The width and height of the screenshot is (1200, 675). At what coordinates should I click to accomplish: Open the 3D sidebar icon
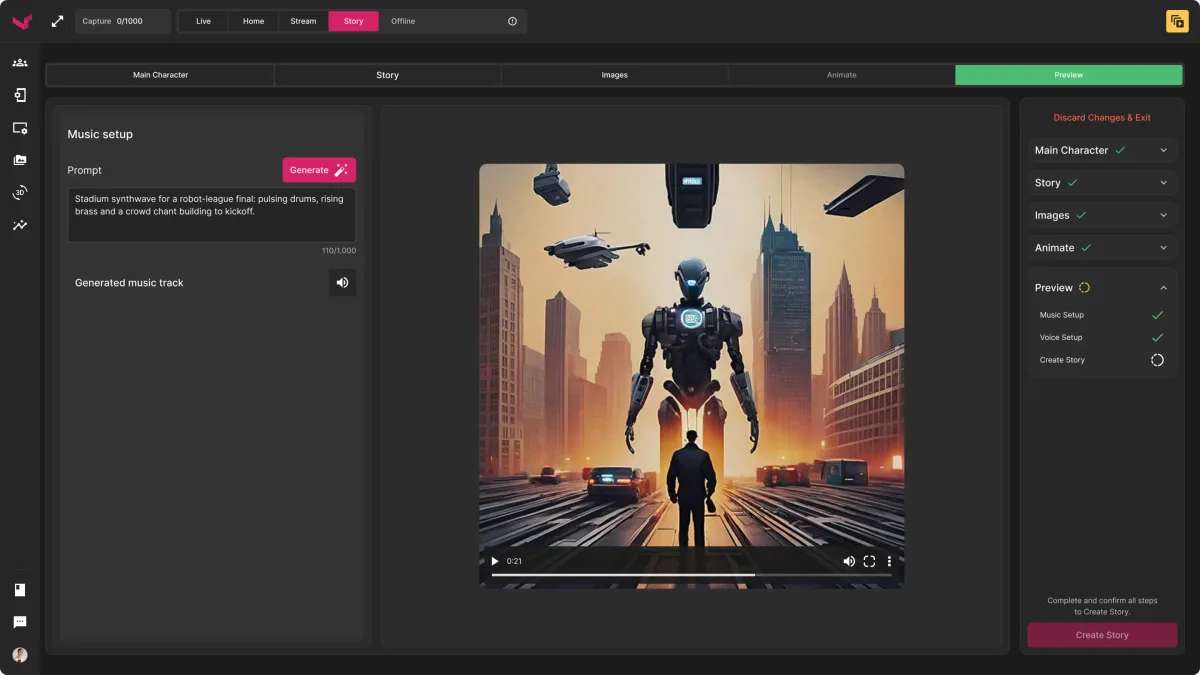(x=20, y=193)
